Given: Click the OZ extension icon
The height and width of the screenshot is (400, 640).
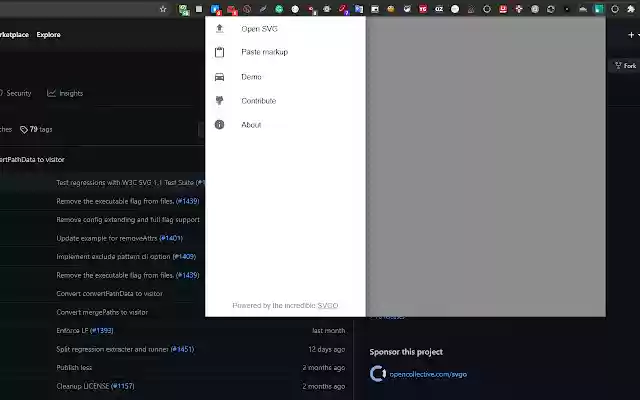Looking at the screenshot, I should pos(439,9).
